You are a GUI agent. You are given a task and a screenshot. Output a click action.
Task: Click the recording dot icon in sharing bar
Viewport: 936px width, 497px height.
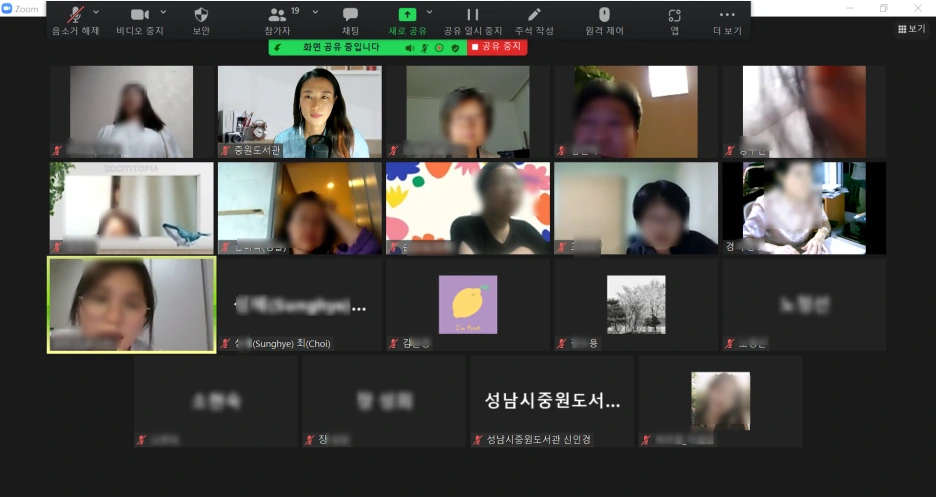point(439,48)
